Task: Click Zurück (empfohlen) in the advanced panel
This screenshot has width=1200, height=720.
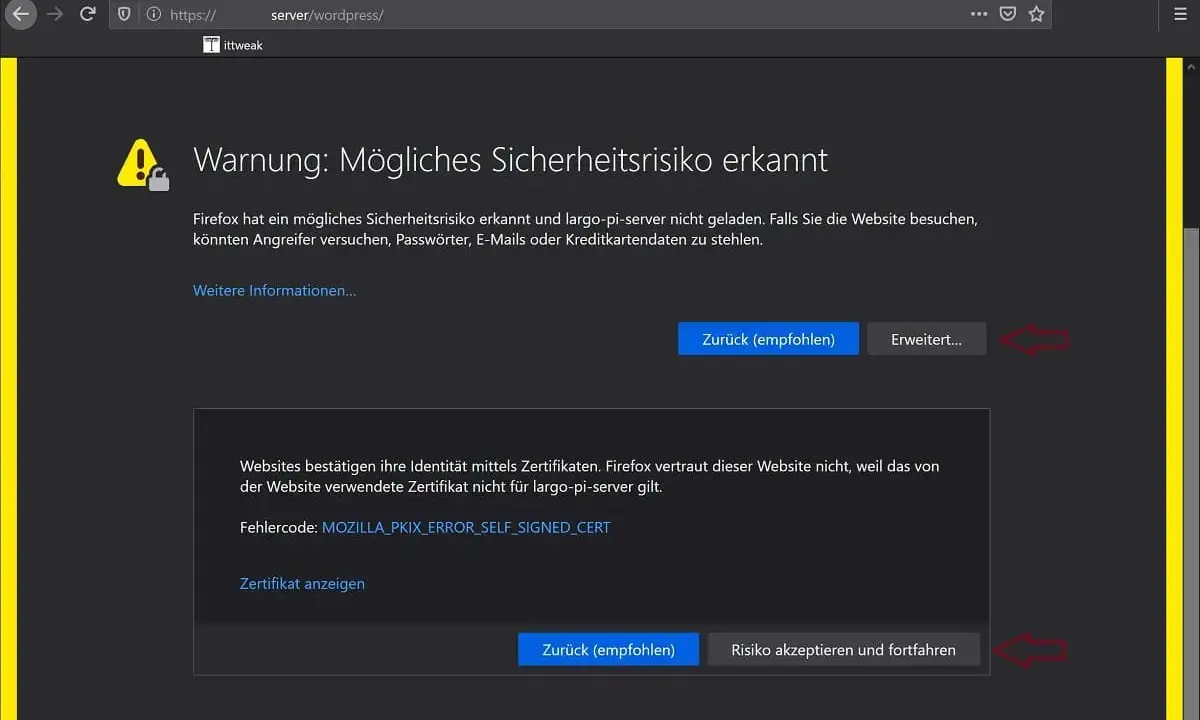Action: [x=608, y=649]
